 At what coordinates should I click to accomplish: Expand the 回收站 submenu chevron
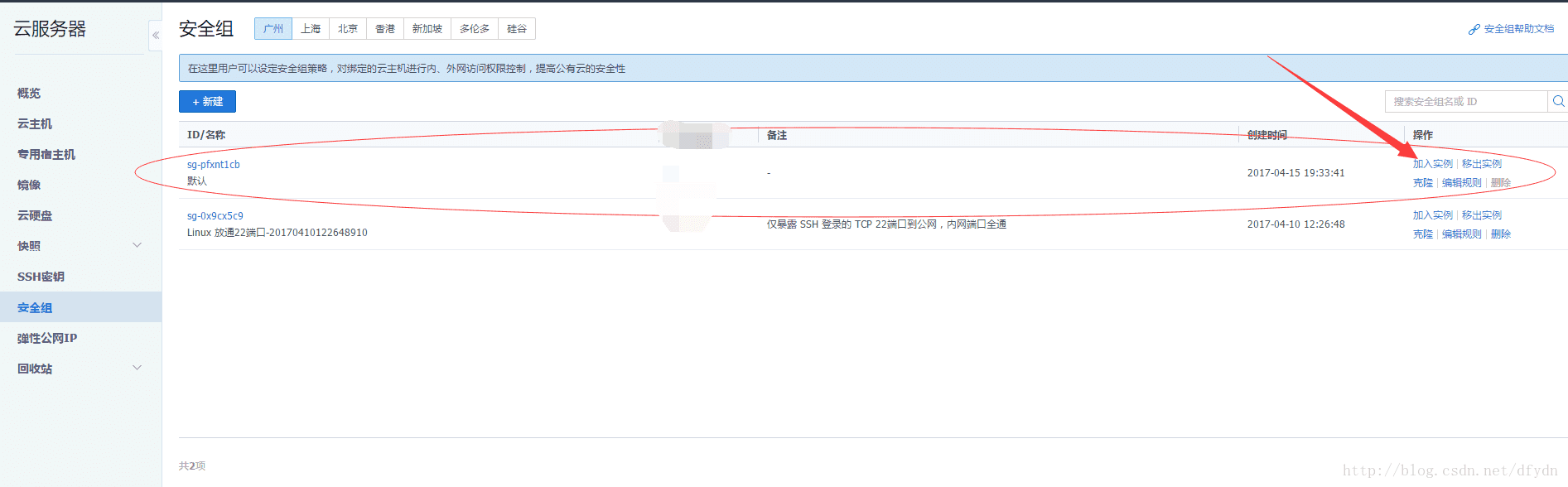point(138,368)
